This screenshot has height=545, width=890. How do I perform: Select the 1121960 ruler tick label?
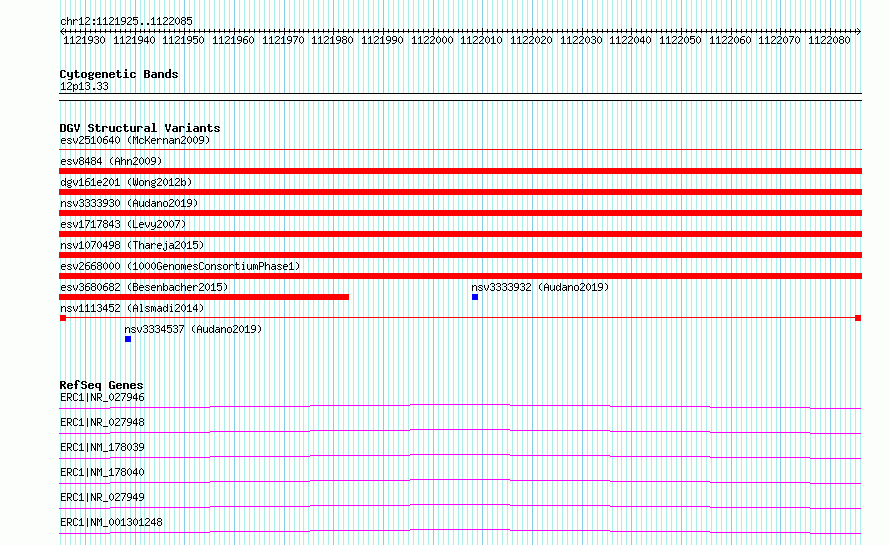tap(233, 40)
